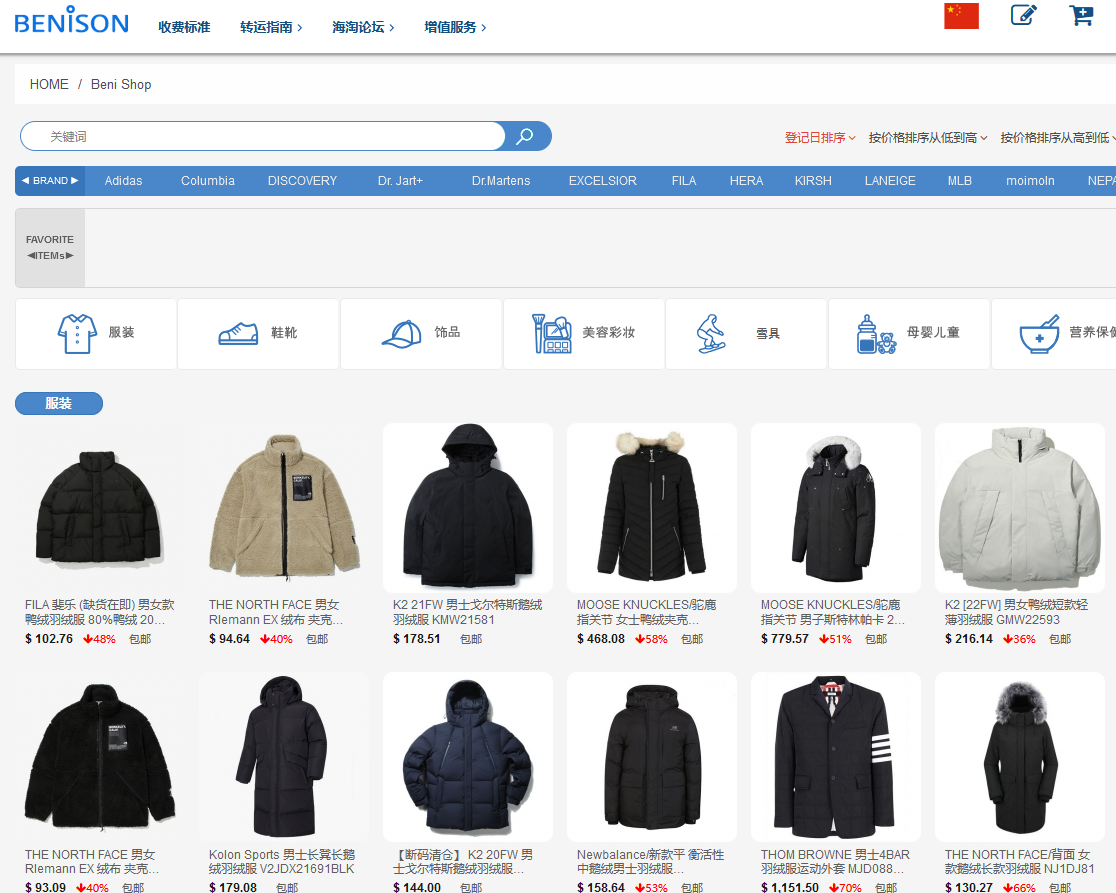1116x893 pixels.
Task: Filter by FILA brand
Action: [684, 181]
